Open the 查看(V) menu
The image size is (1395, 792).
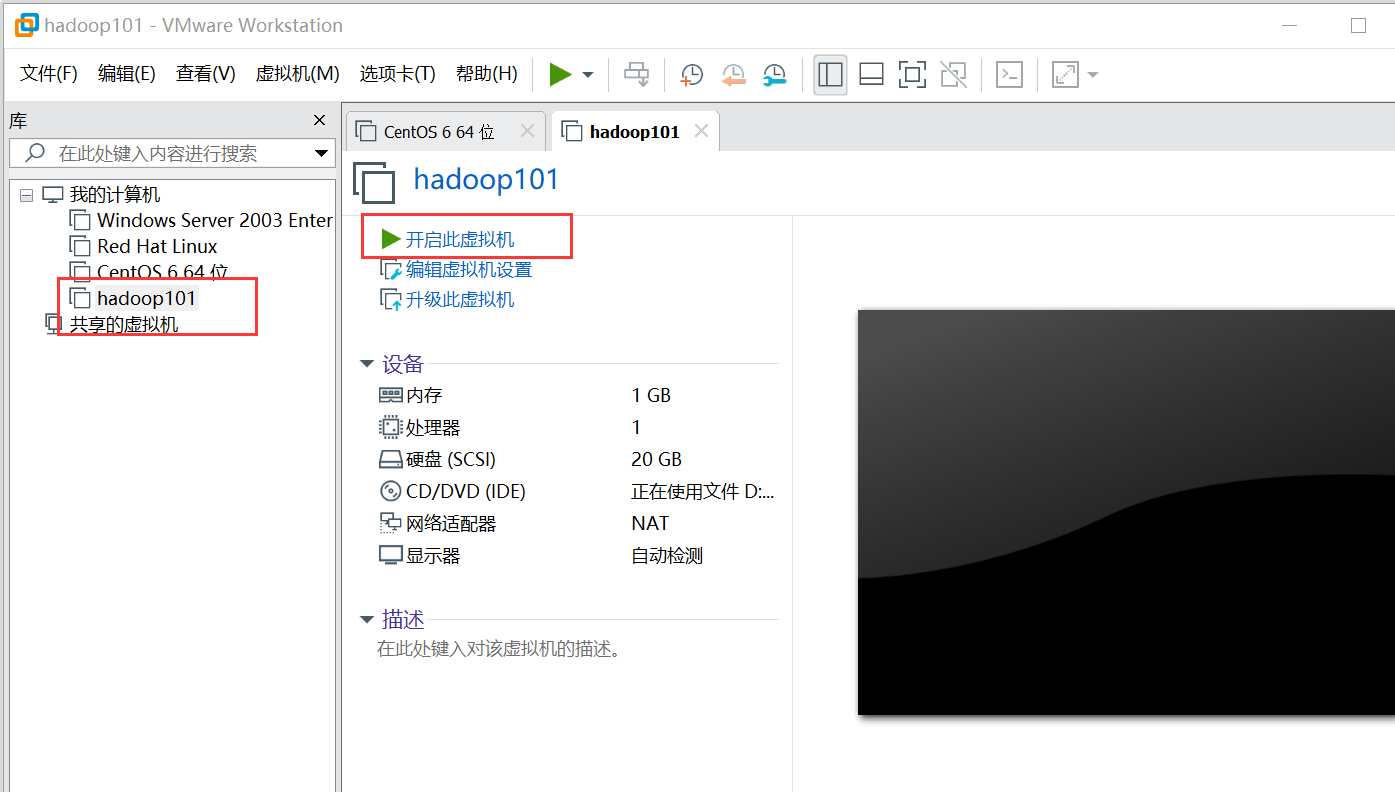pos(205,74)
